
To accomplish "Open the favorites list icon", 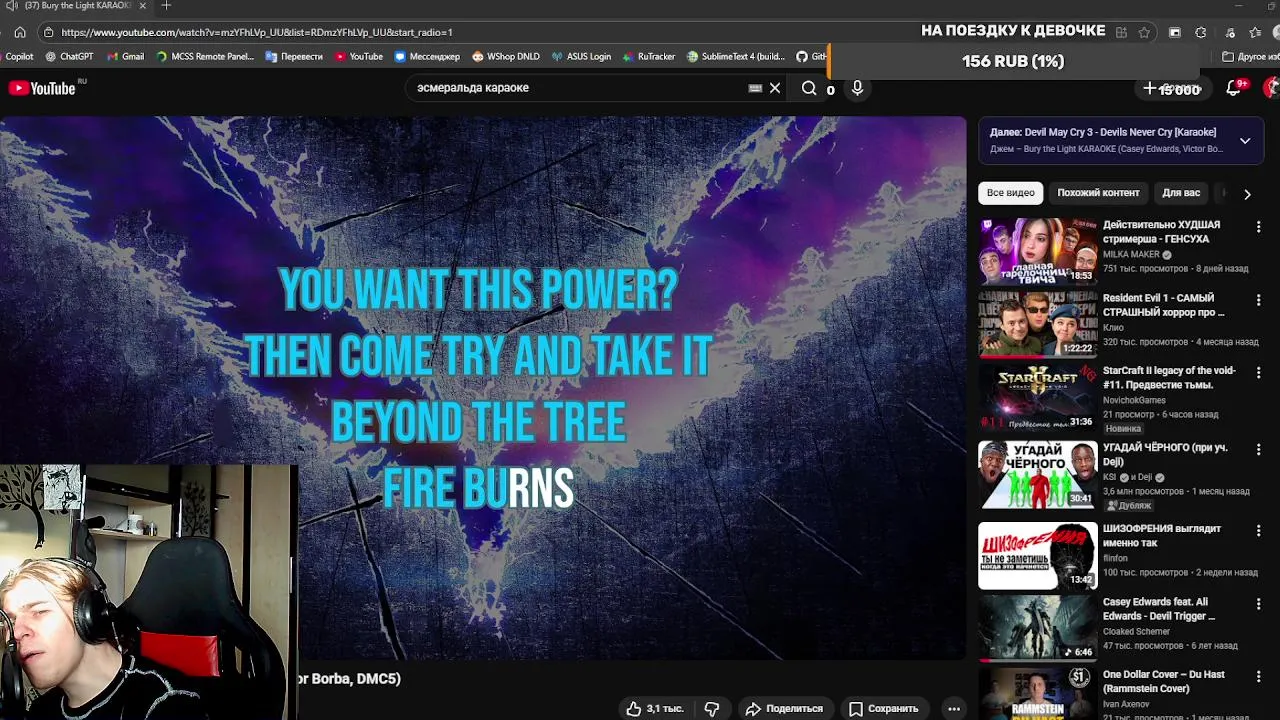I will coord(1255,32).
